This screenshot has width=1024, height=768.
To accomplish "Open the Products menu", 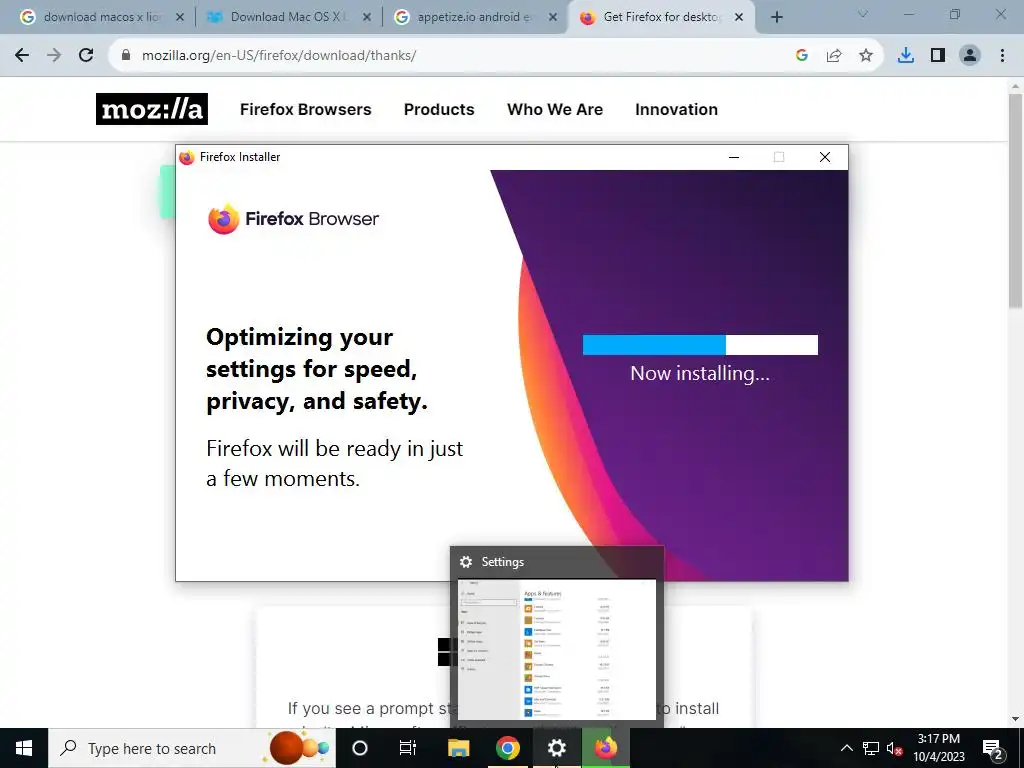I will point(439,109).
